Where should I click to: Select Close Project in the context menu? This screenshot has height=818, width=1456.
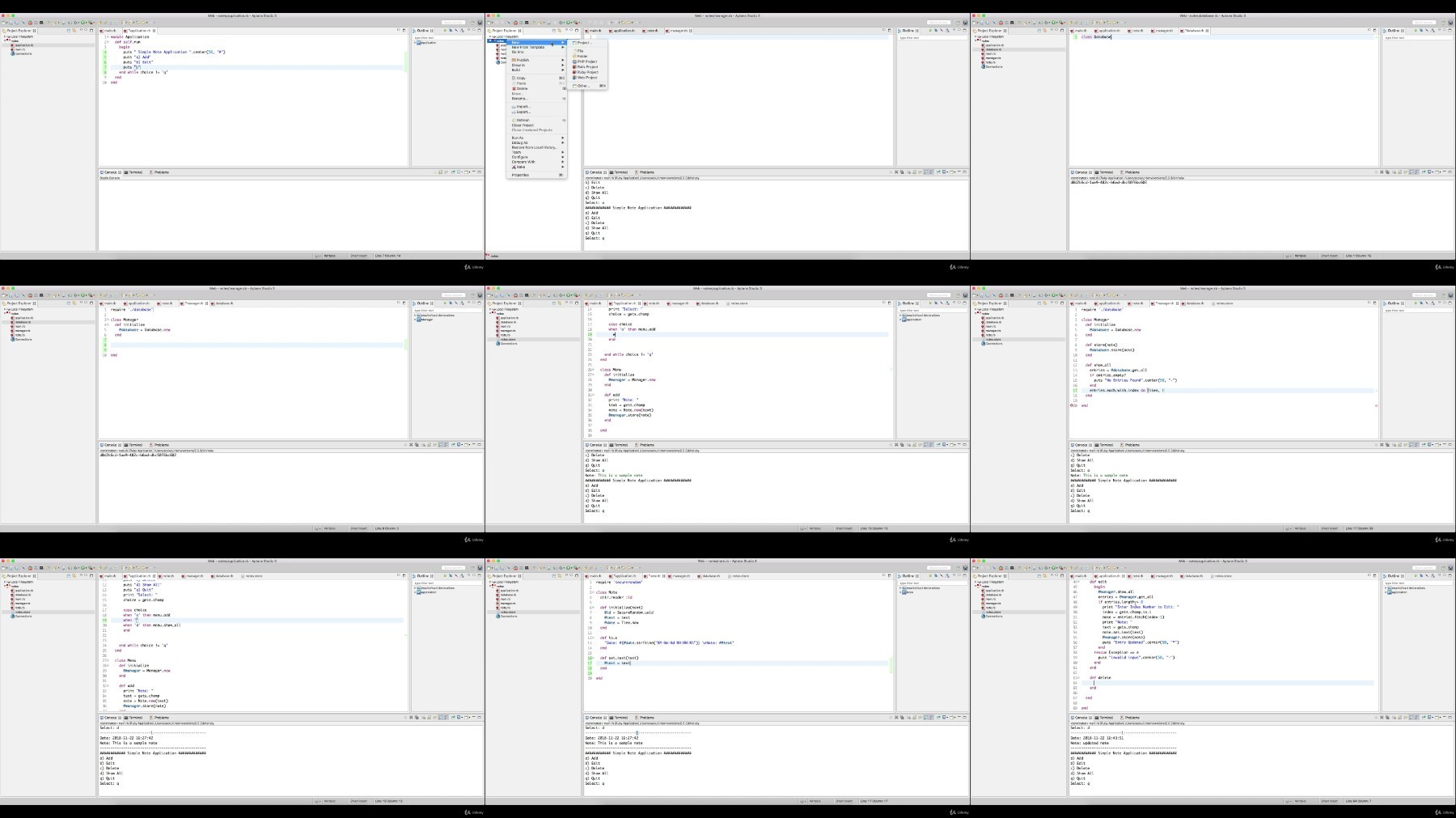click(523, 125)
